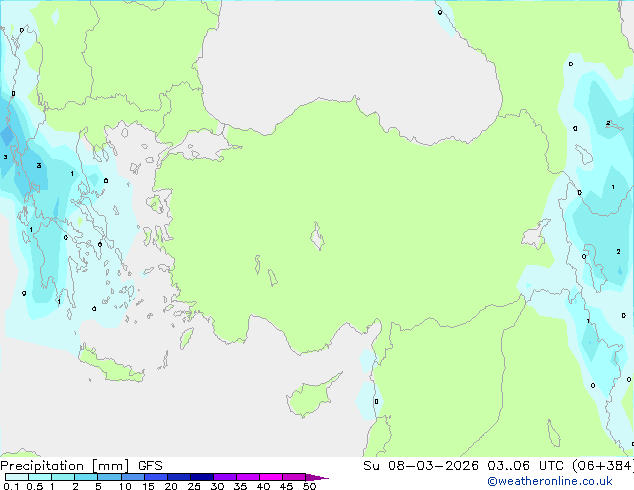This screenshot has width=634, height=490.
Task: Click the 35–40 mm violet legend swatch
Action: [x=248, y=477]
